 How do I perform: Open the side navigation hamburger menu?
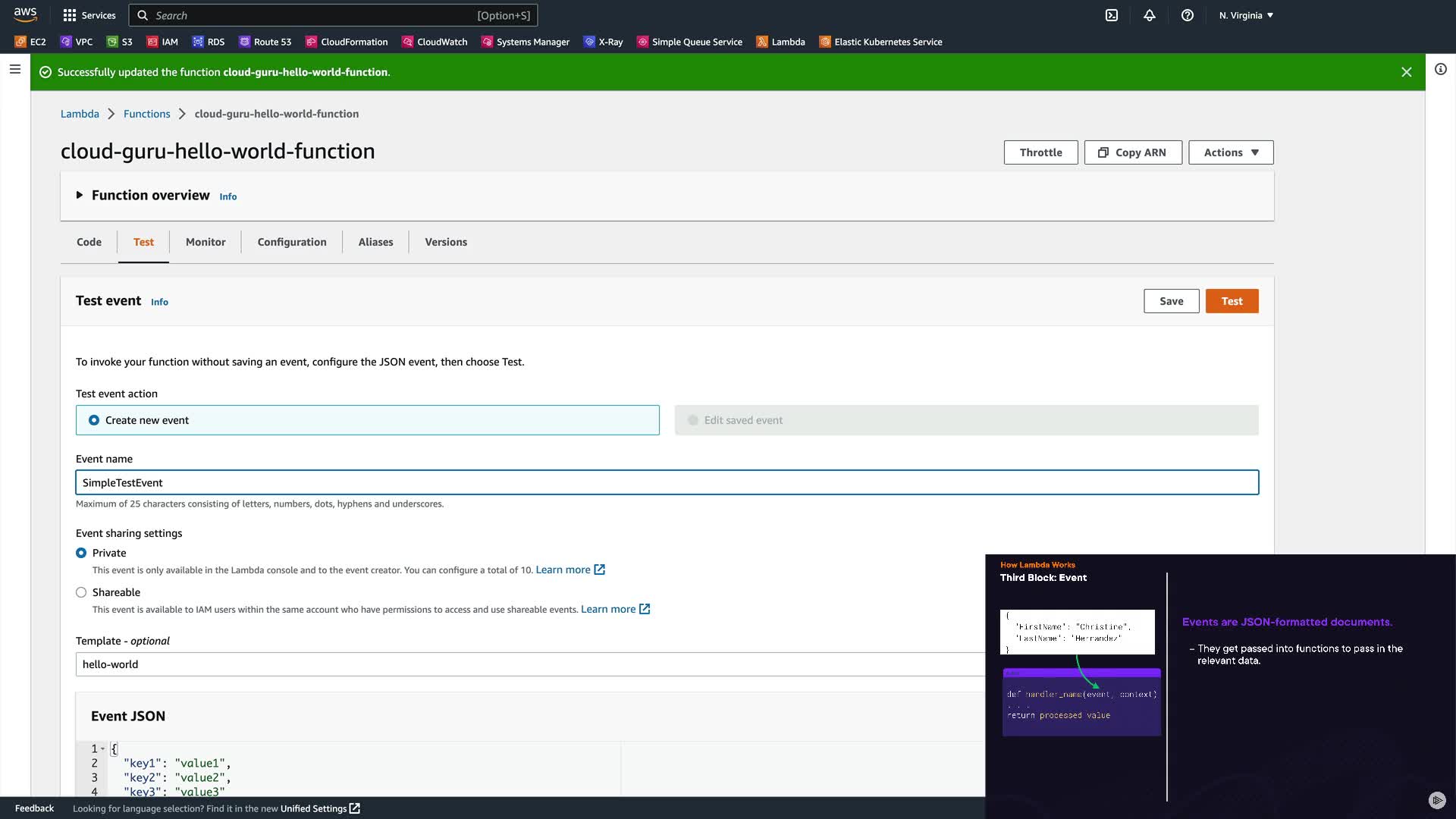[x=14, y=69]
